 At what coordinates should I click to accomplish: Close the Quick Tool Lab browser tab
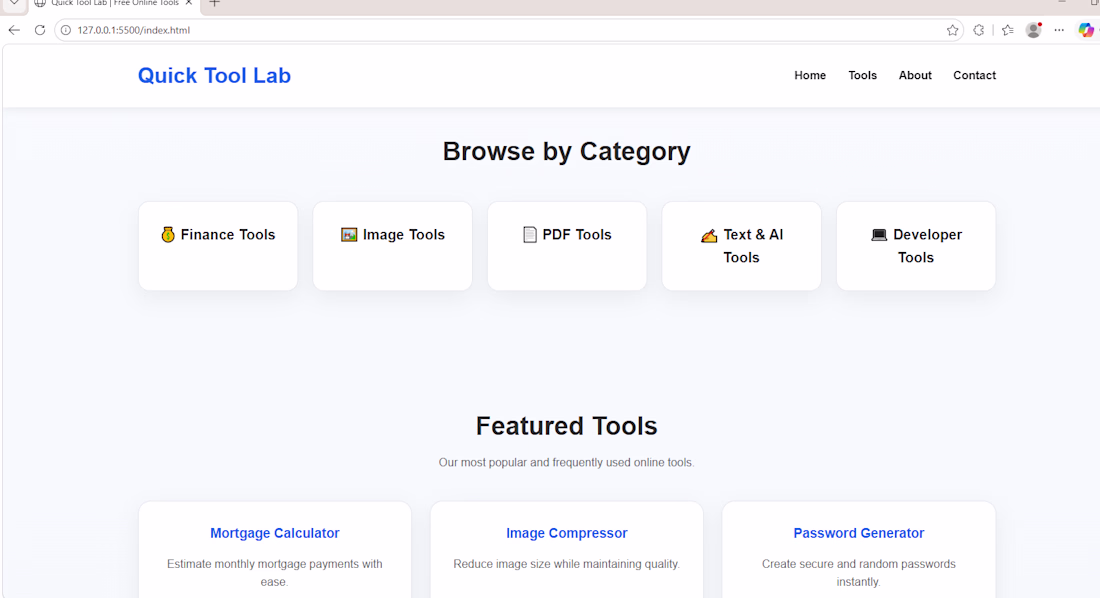pyautogui.click(x=189, y=3)
